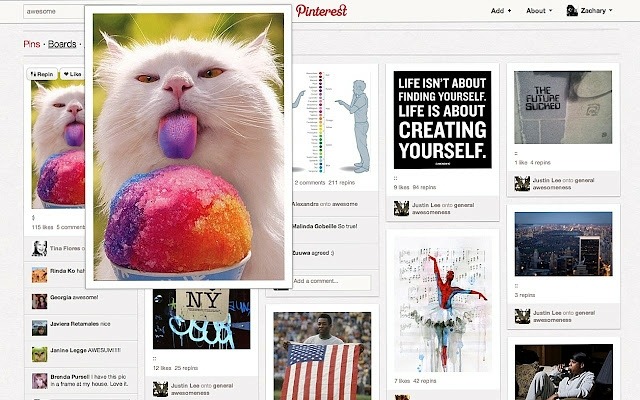This screenshot has height=400, width=640.
Task: Click the search box containing awesome
Action: (x=54, y=11)
